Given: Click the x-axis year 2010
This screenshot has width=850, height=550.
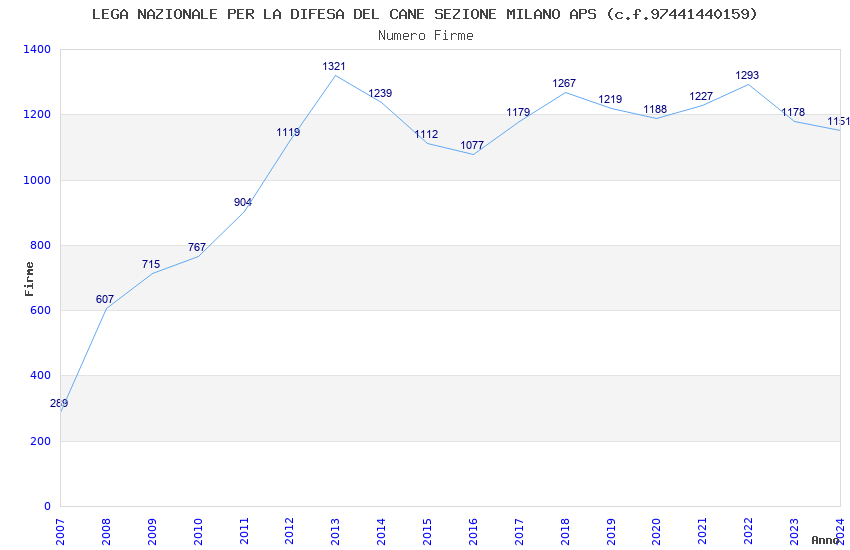Looking at the screenshot, I should click(x=198, y=531).
